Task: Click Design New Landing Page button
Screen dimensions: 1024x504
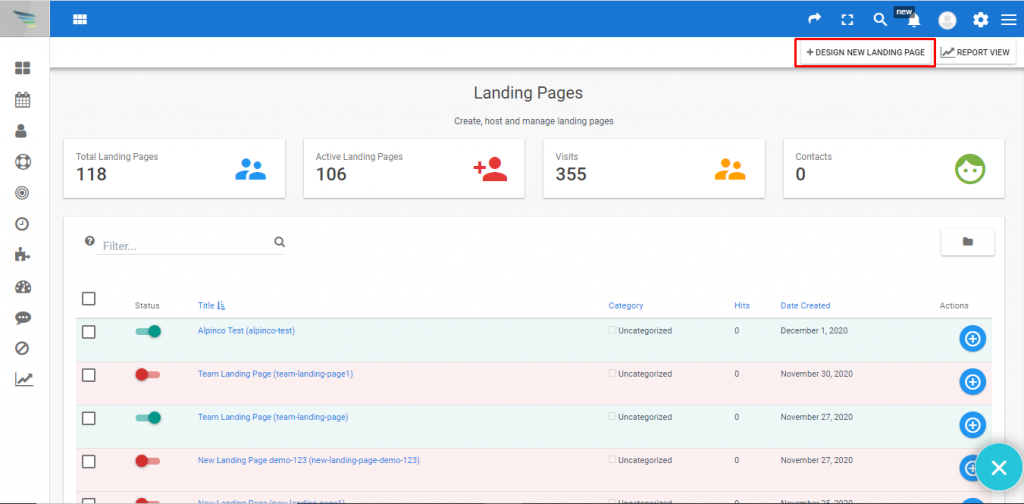Action: click(865, 52)
